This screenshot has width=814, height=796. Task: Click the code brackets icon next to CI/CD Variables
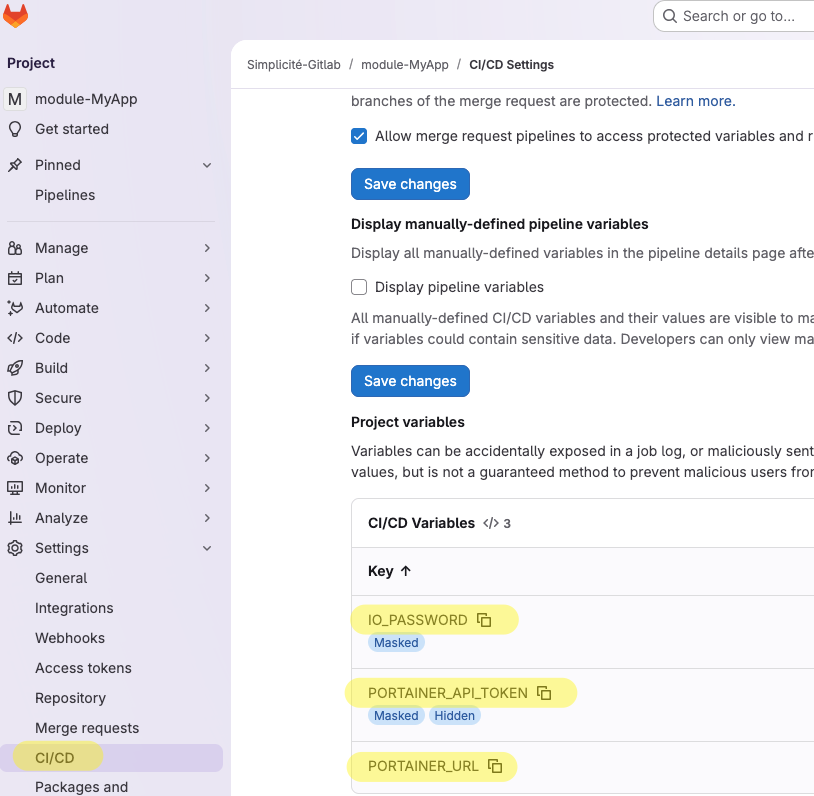[x=490, y=522]
